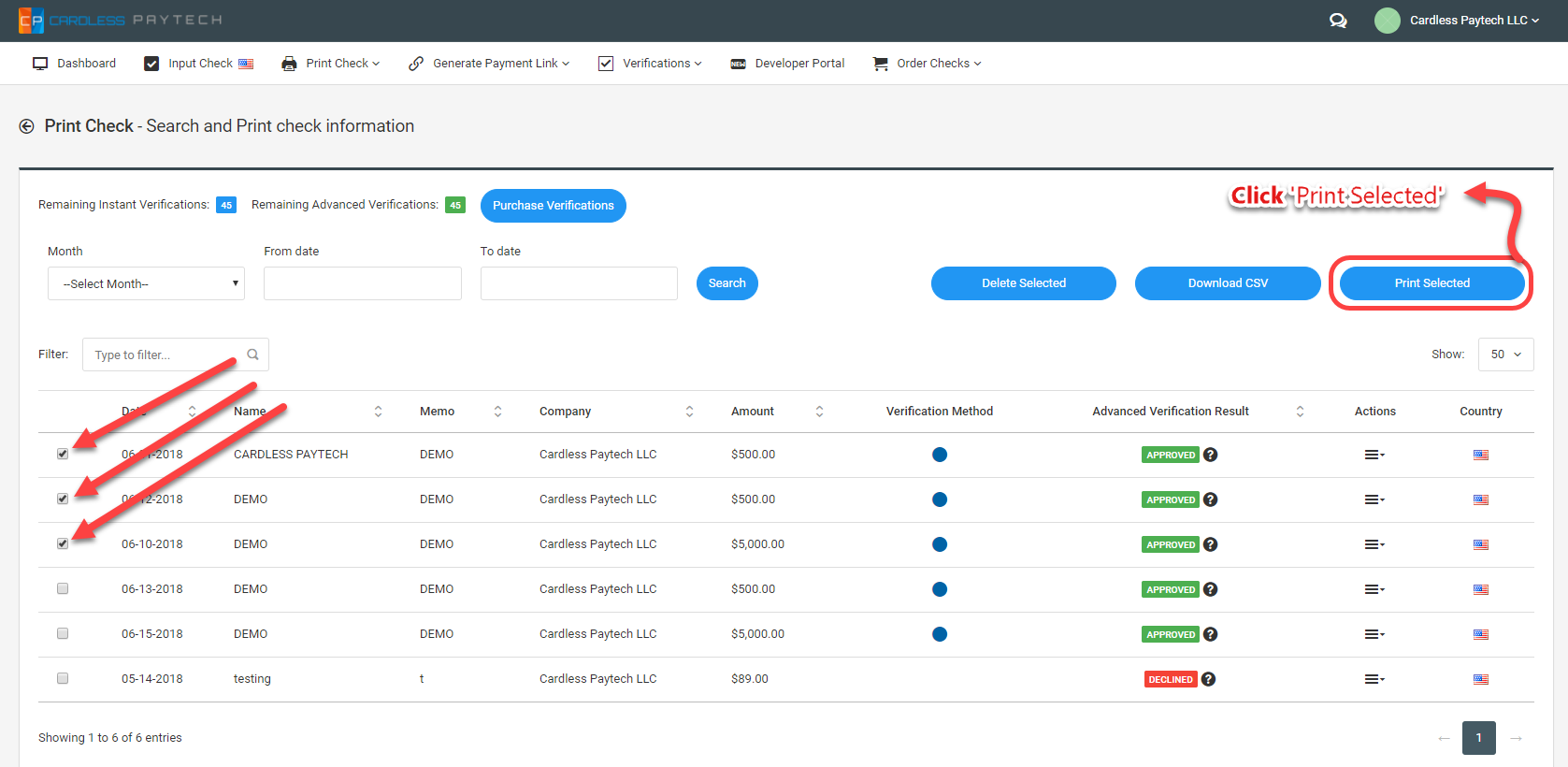Open actions menu for CARDLESS PAYTECH row

point(1374,455)
